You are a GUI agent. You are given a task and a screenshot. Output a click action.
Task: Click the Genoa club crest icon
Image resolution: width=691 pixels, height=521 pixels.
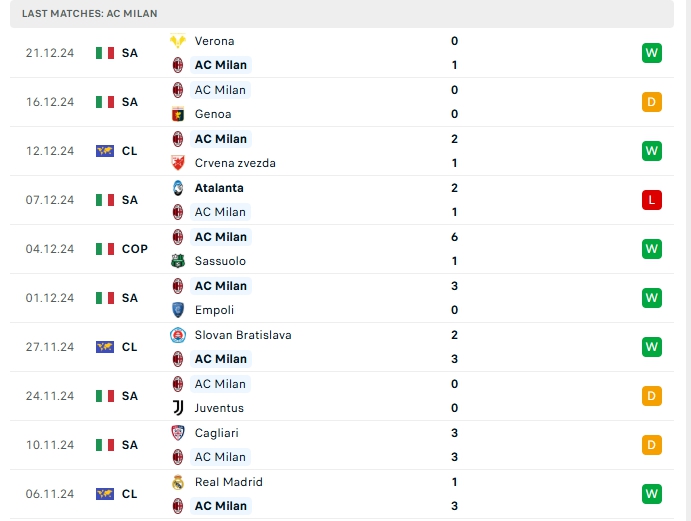click(178, 114)
